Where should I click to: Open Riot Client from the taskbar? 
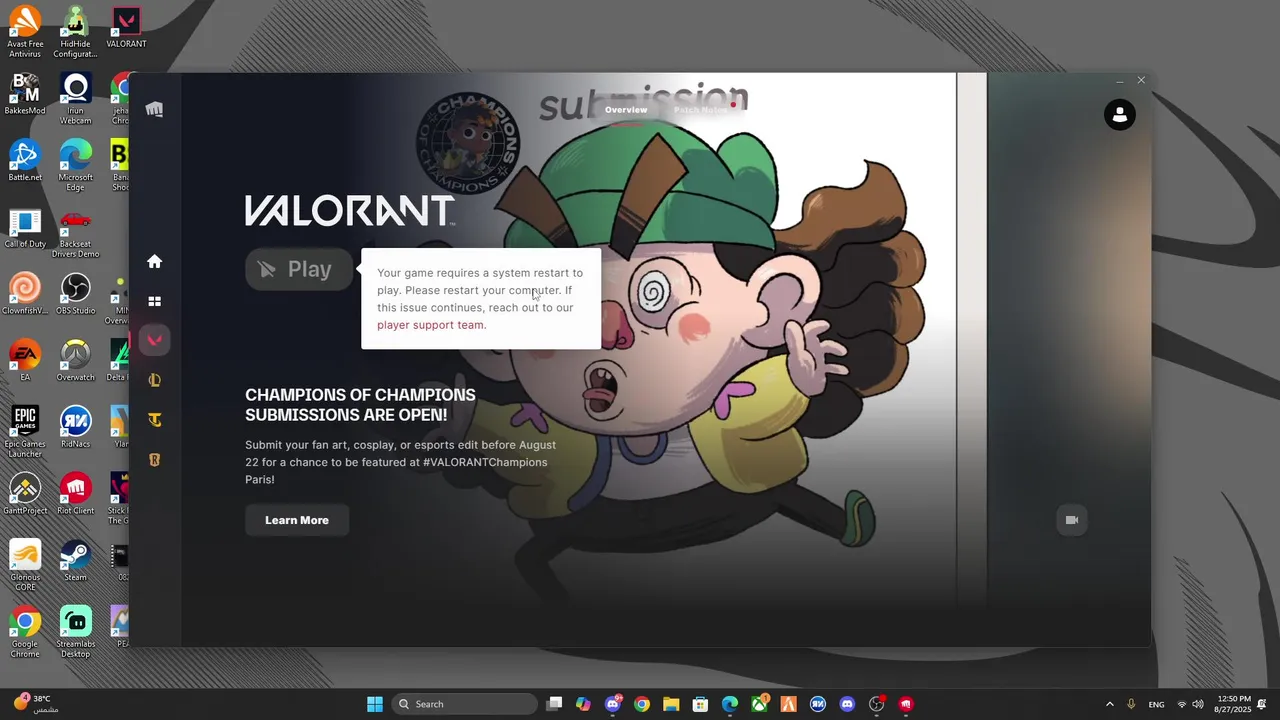click(x=906, y=704)
